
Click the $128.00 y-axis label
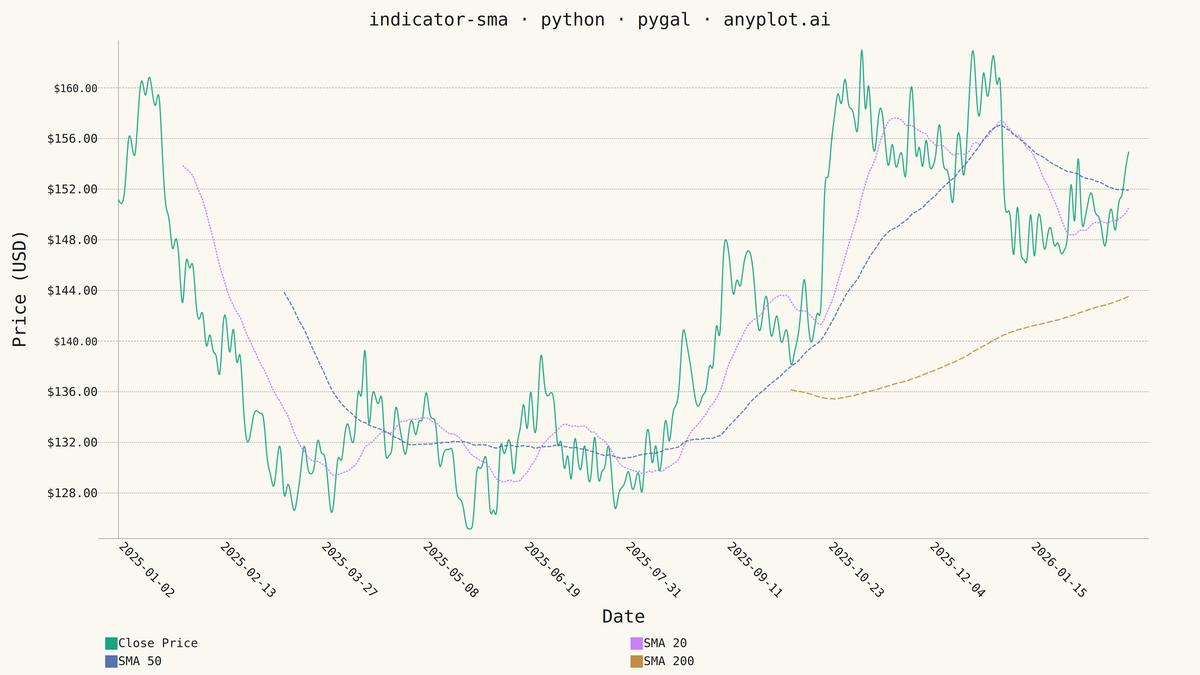(x=72, y=493)
